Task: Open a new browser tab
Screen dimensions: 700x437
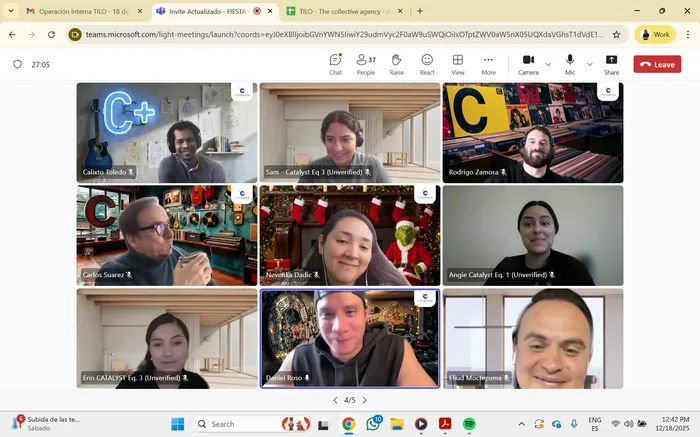Action: (x=420, y=11)
